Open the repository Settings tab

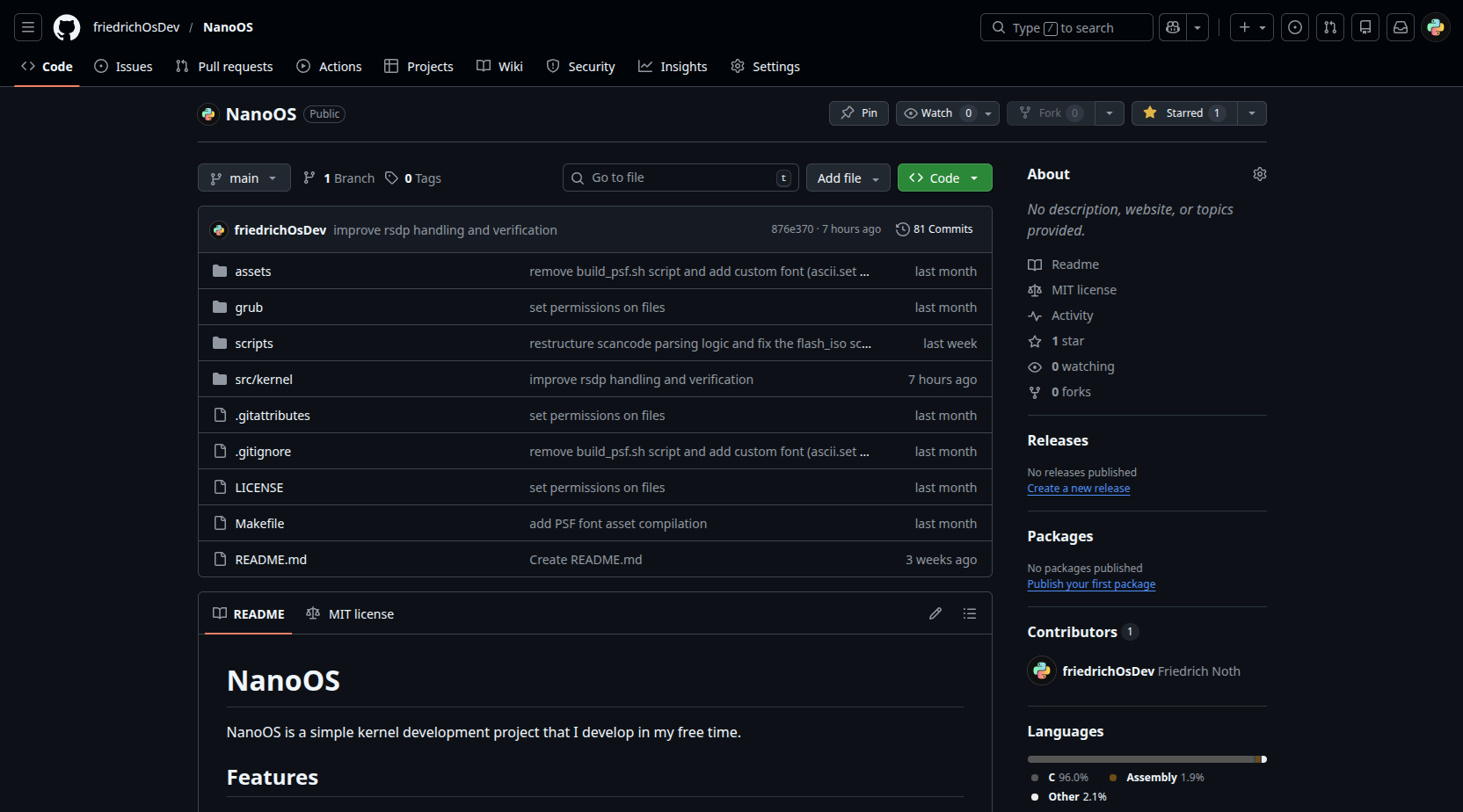pos(765,67)
